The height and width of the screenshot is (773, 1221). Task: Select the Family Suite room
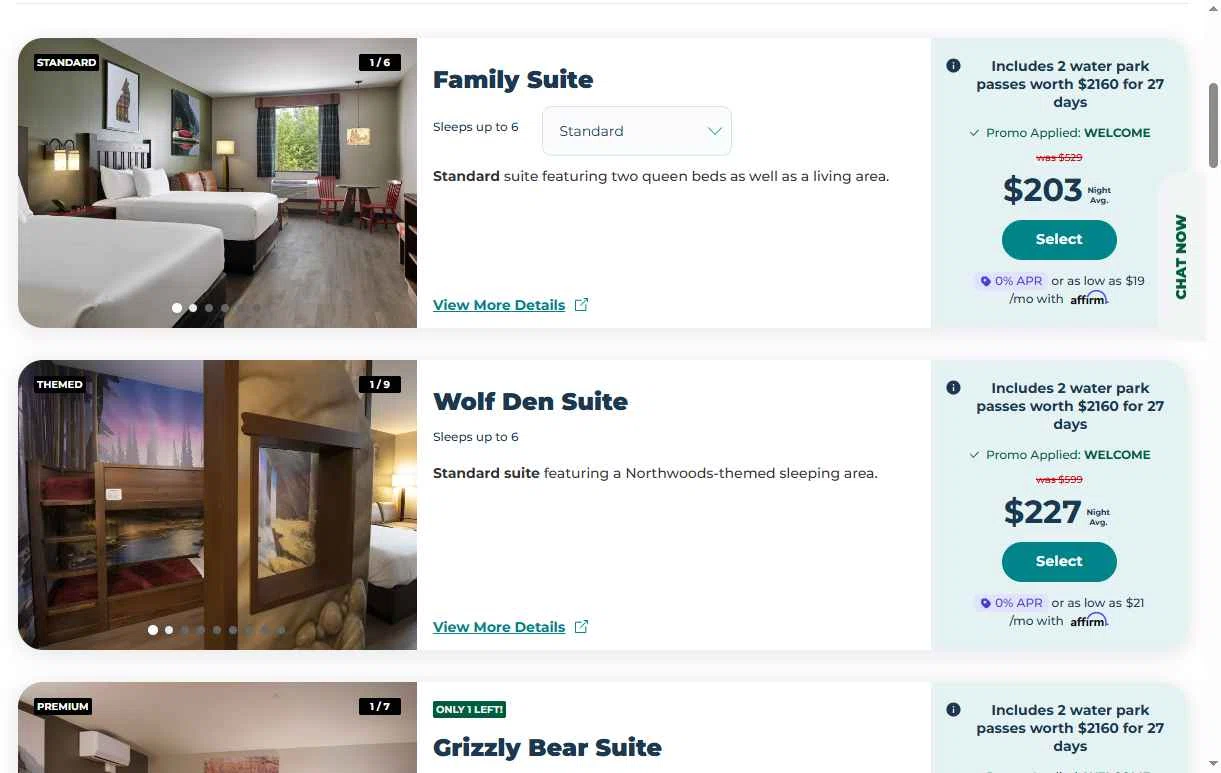(x=1059, y=240)
